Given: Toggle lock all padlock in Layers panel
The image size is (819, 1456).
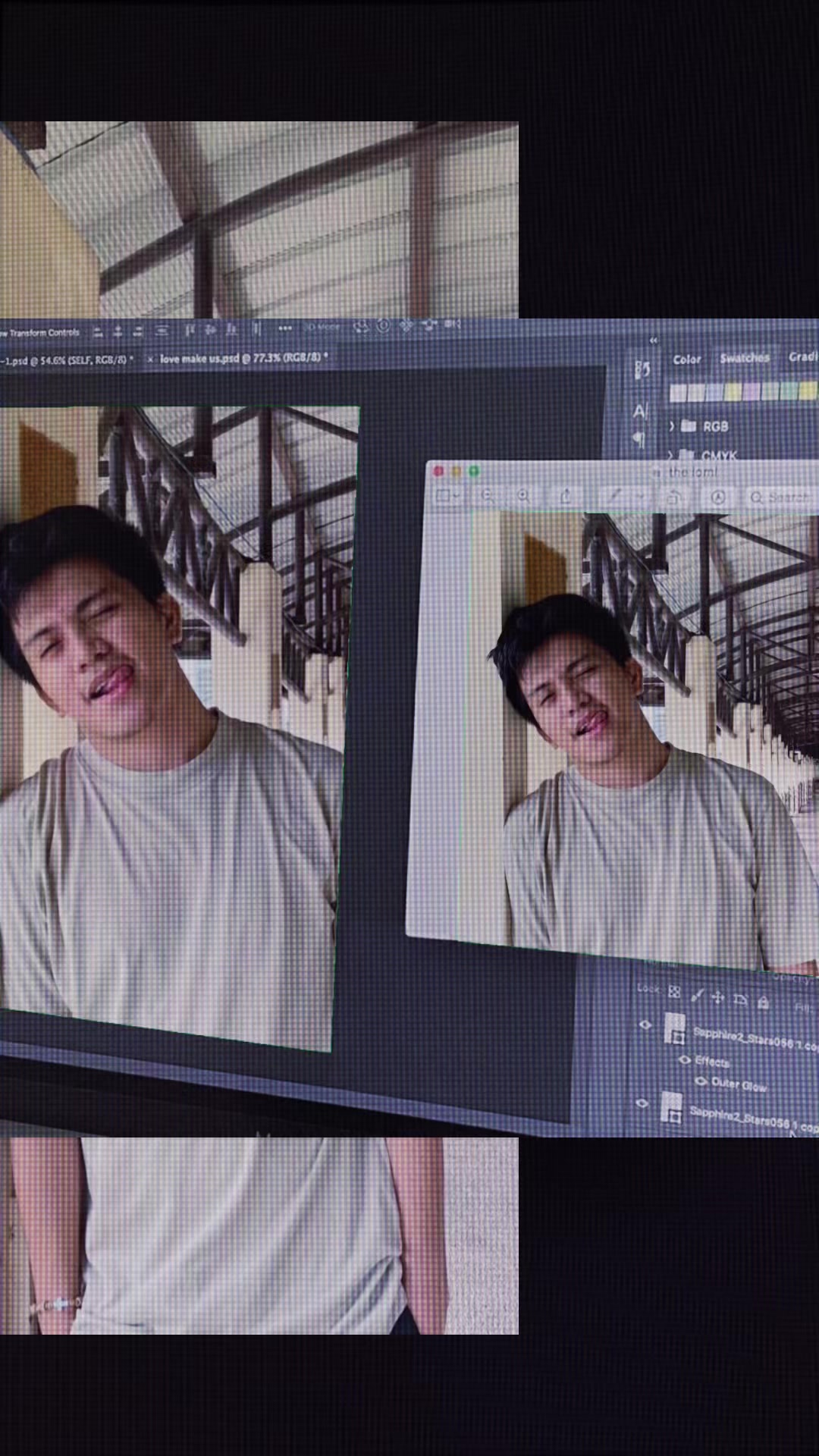Looking at the screenshot, I should [764, 1002].
